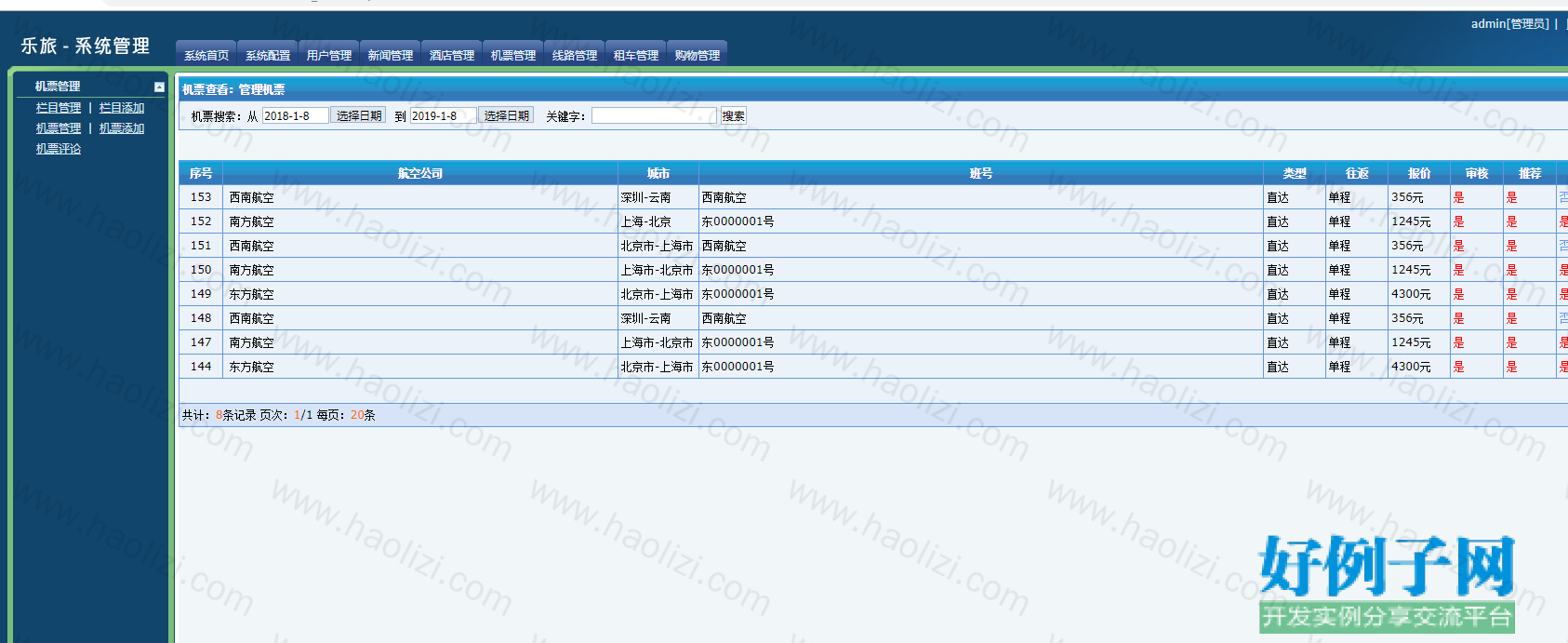This screenshot has height=643, width=1568.
Task: Click the 报价 column header
Action: click(x=1419, y=173)
